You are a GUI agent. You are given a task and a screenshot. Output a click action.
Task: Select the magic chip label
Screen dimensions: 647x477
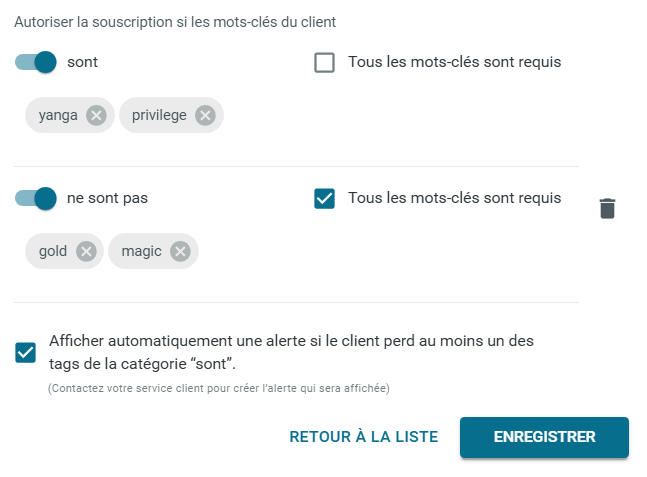(142, 251)
